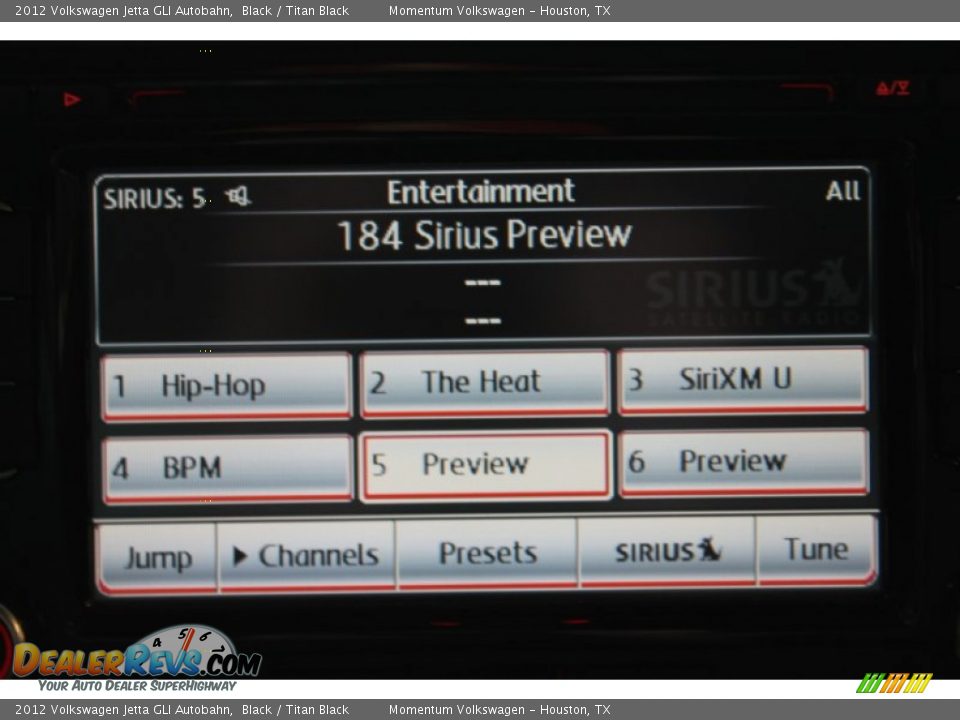This screenshot has width=960, height=720.
Task: Tap the 184 Sirius Preview channel name
Action: click(484, 236)
